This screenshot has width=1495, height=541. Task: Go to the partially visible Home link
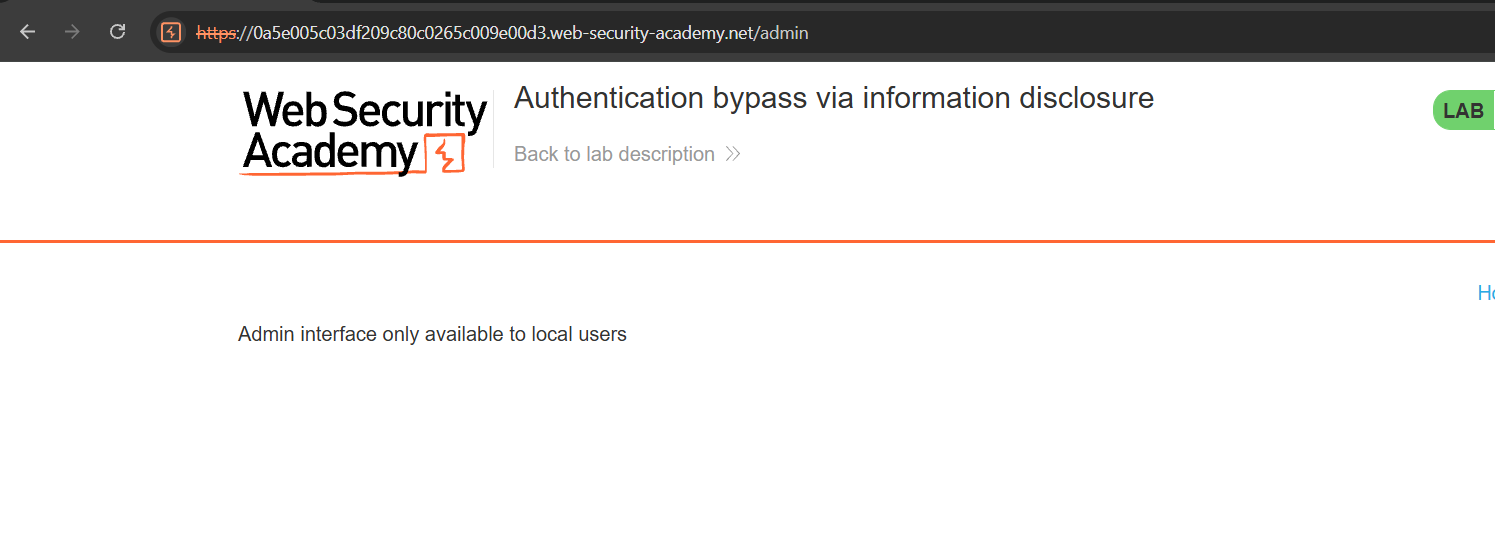pos(1486,293)
